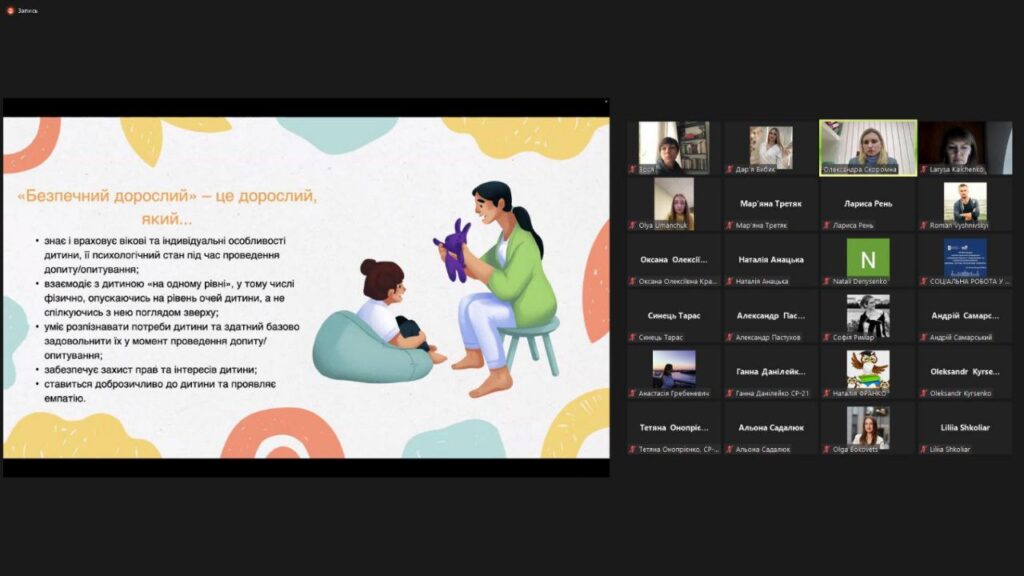
Task: Open Софія Римар's black-and-white photo tile
Action: click(868, 313)
